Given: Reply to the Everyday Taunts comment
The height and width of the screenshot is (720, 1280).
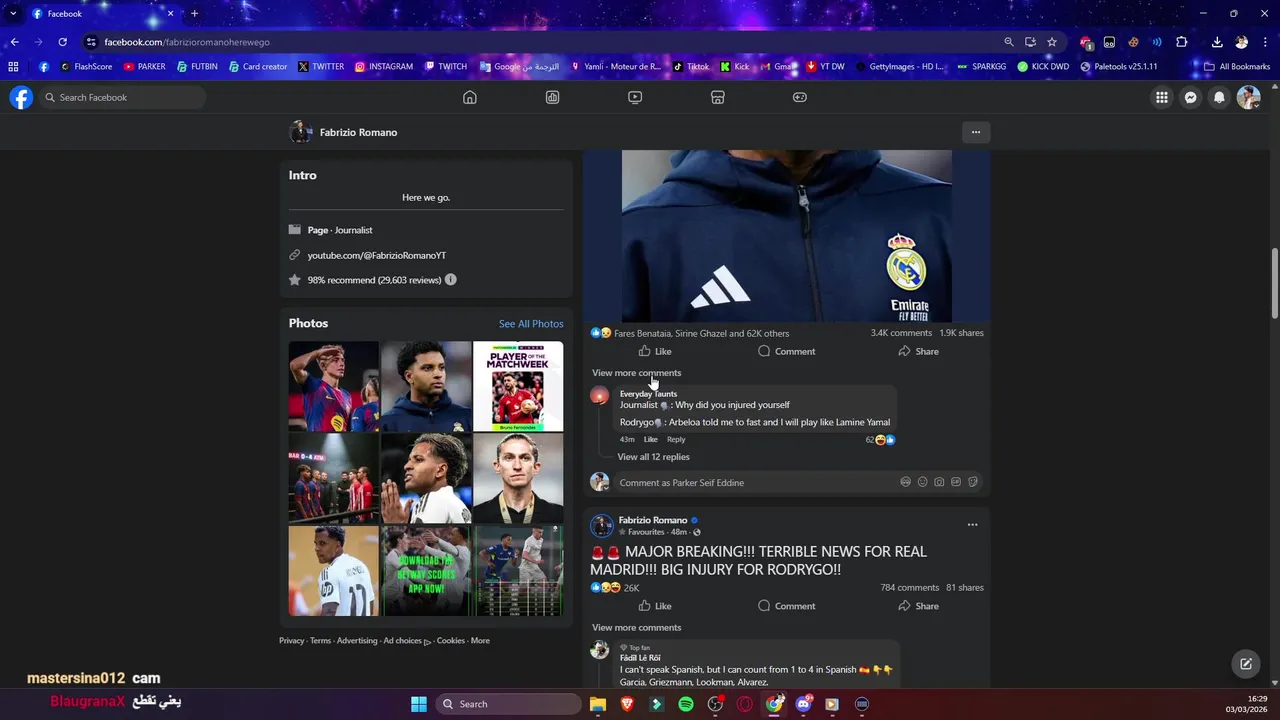Looking at the screenshot, I should tap(676, 440).
